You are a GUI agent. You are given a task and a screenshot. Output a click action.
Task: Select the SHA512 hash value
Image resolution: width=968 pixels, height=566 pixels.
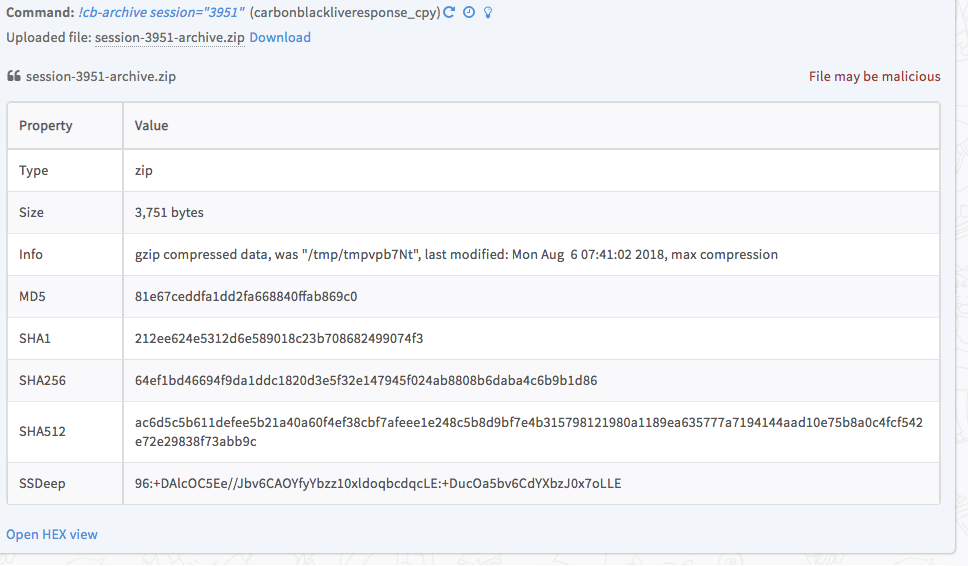(x=529, y=432)
